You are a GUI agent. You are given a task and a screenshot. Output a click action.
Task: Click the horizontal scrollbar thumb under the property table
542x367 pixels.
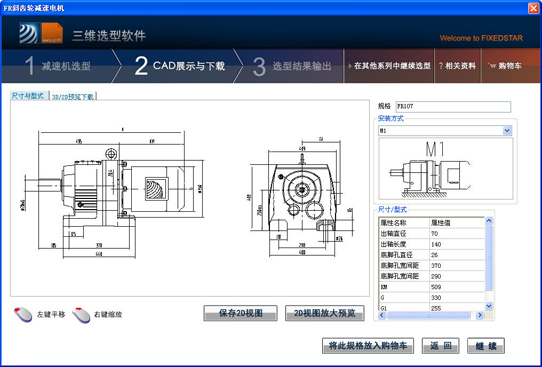[429, 315]
